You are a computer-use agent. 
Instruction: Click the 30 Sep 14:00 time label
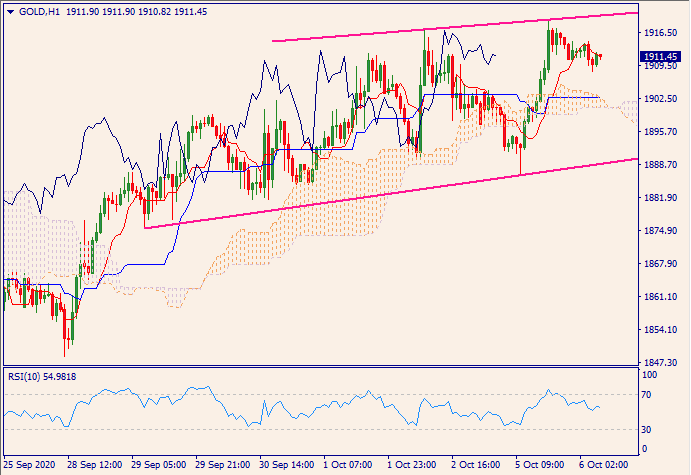point(287,466)
